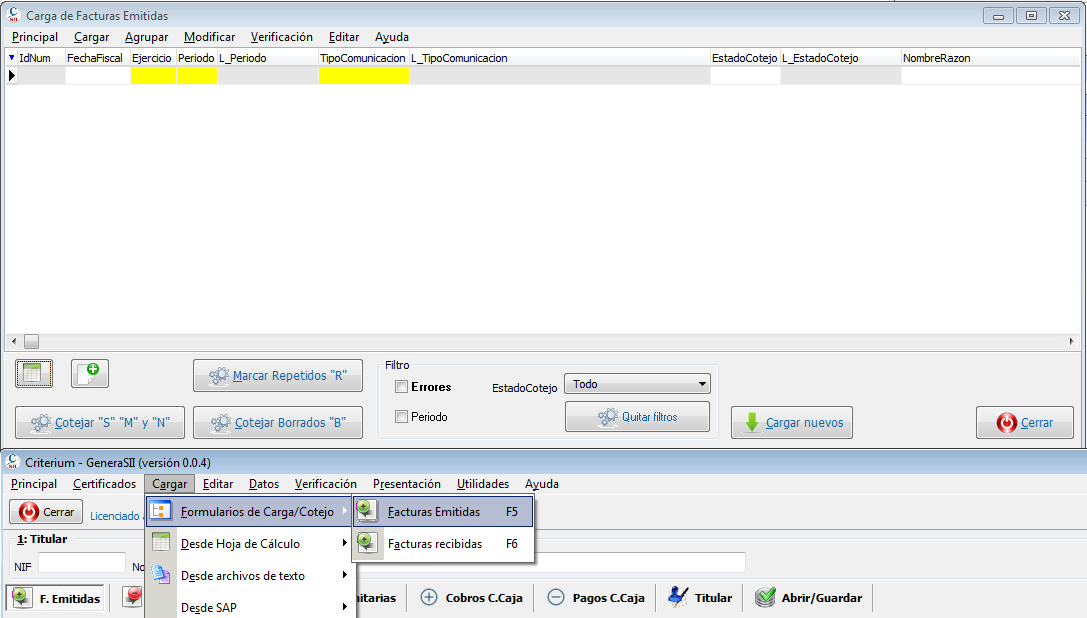The height and width of the screenshot is (618, 1087).
Task: Click the Cobros C.Caja plus icon
Action: (429, 597)
